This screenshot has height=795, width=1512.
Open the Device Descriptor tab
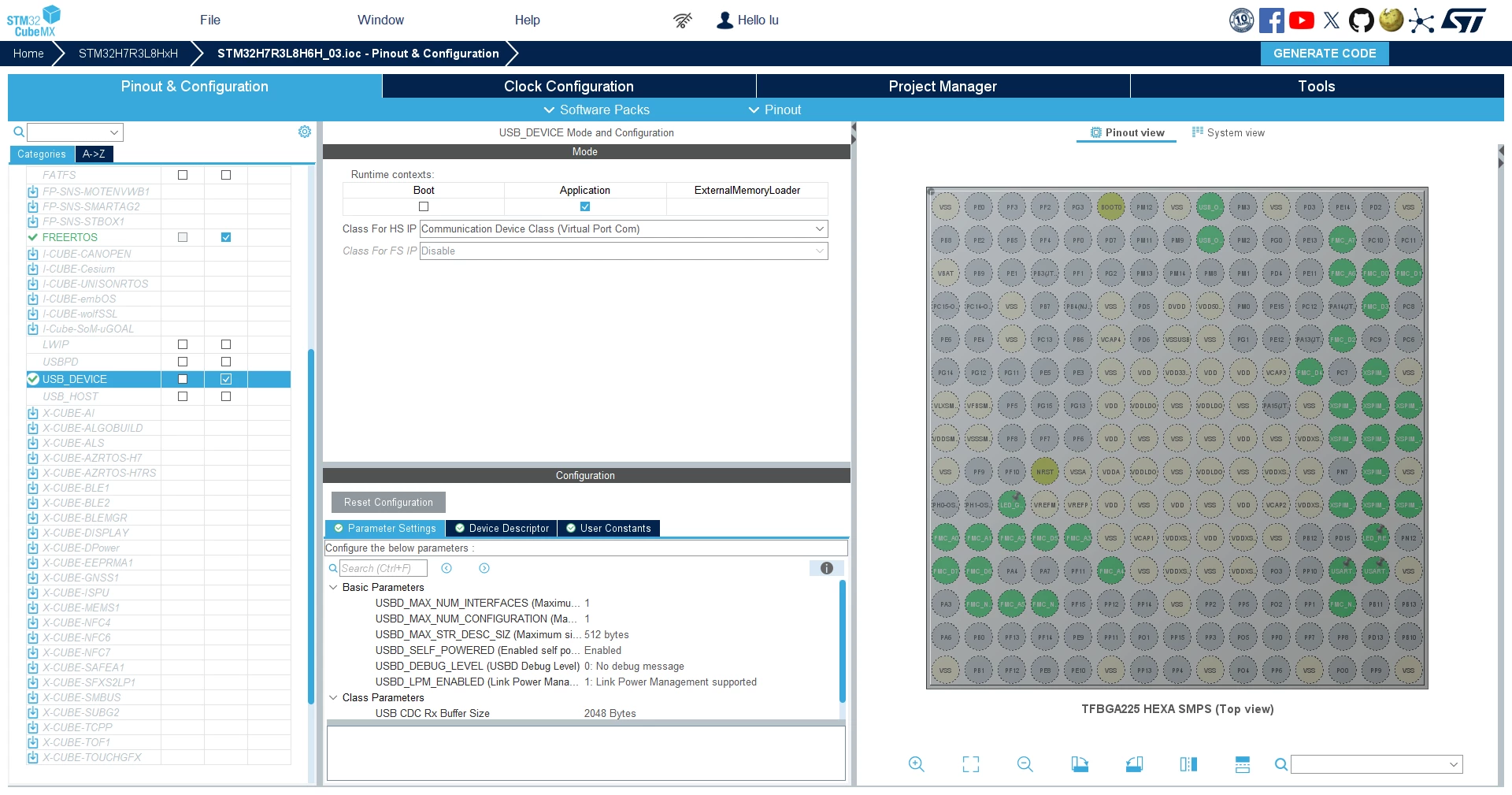tap(502, 528)
